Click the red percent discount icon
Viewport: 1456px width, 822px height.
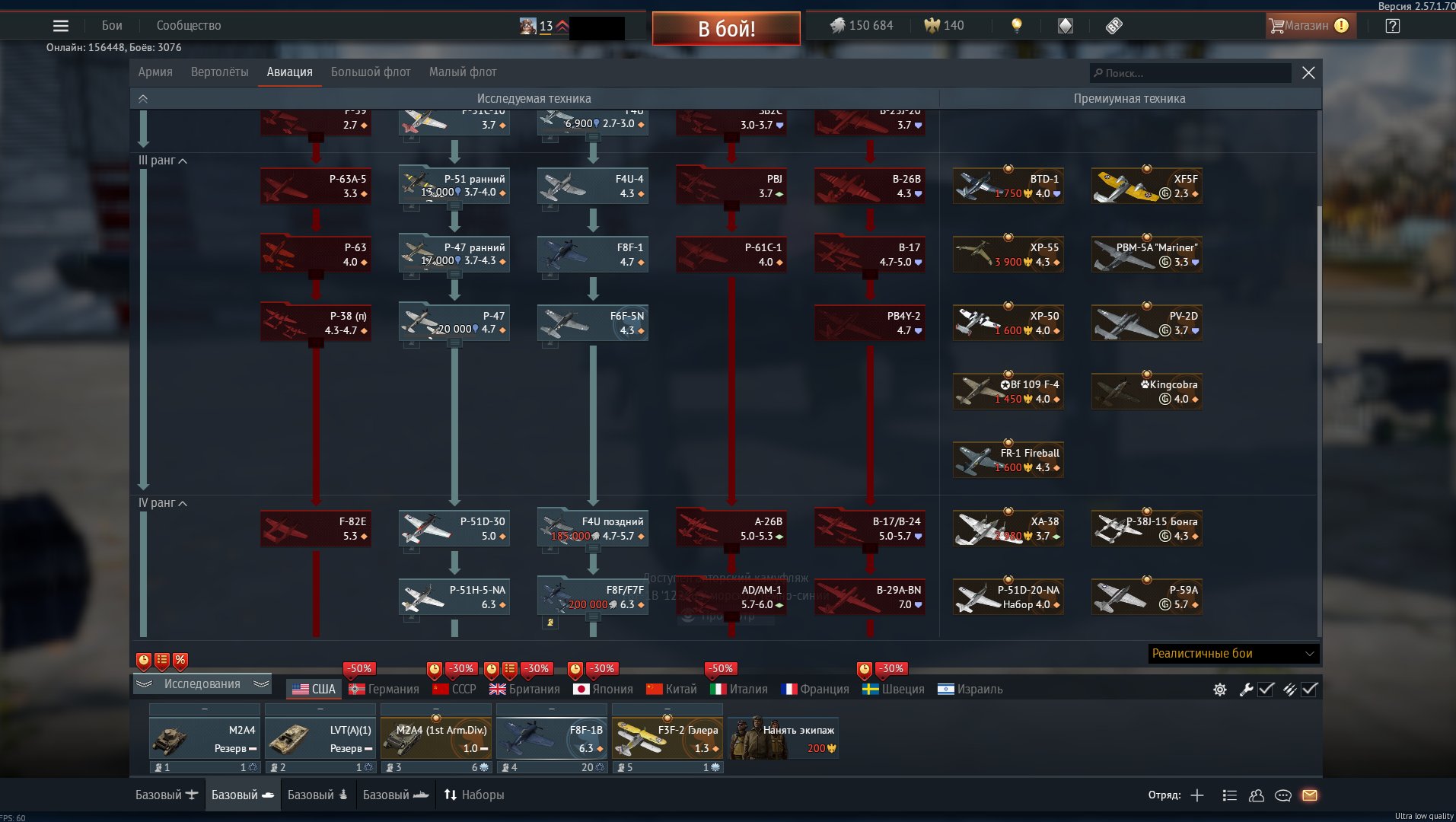click(180, 661)
